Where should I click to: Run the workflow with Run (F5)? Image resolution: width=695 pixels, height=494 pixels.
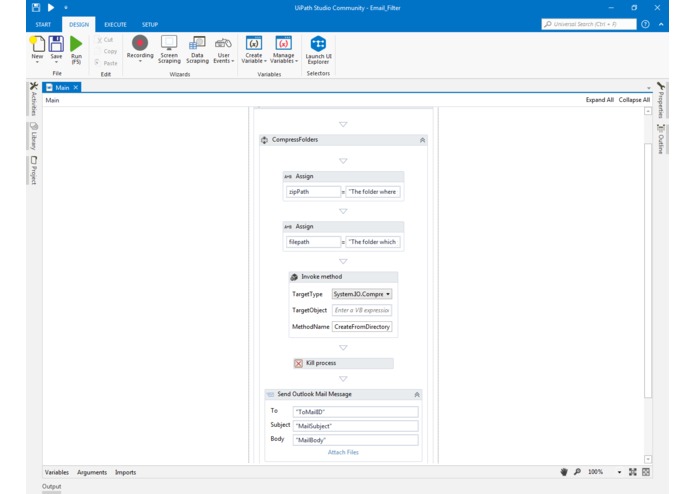point(76,50)
